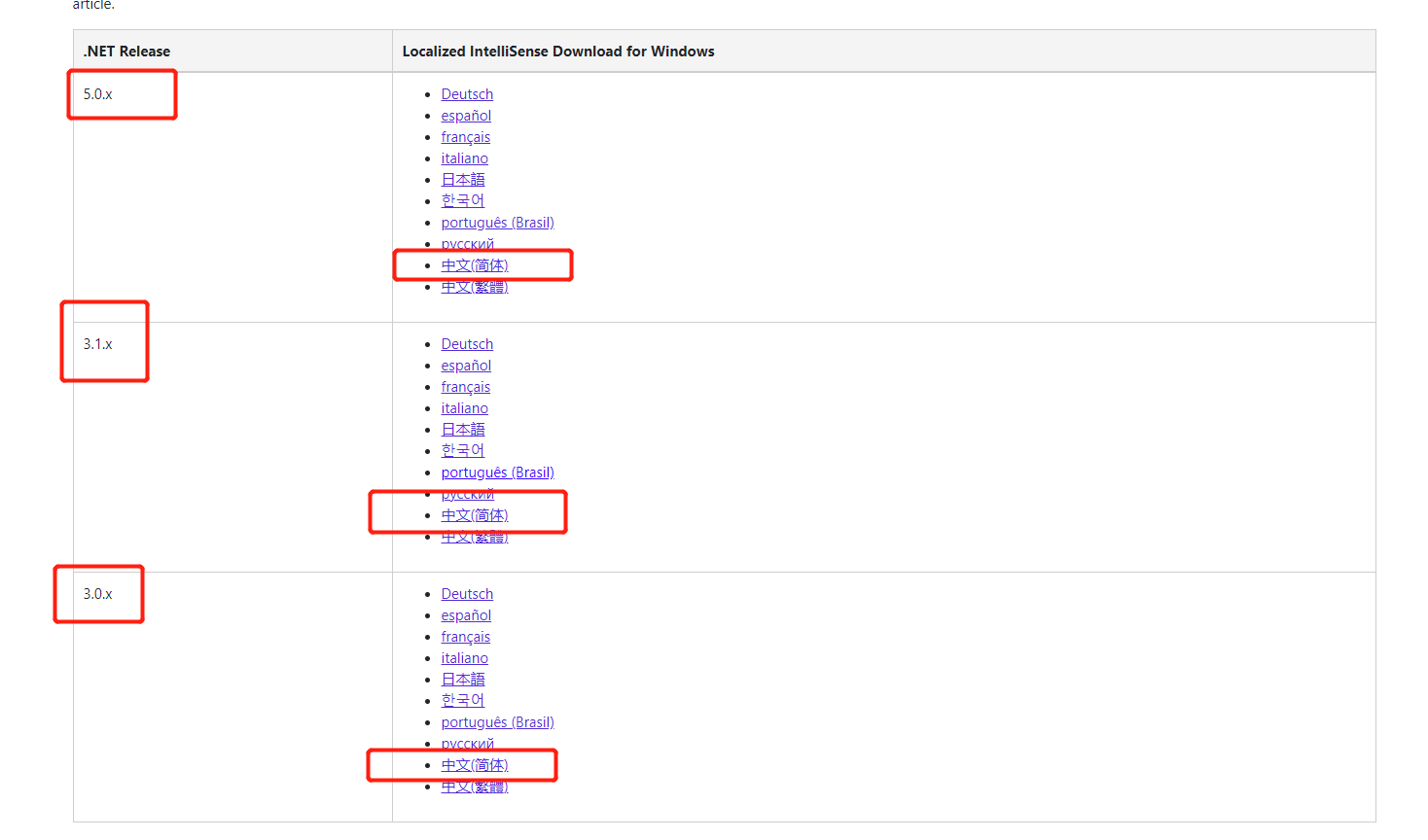Open 日本語 download for 3.0.x
Image resolution: width=1428 pixels, height=840 pixels.
click(463, 680)
